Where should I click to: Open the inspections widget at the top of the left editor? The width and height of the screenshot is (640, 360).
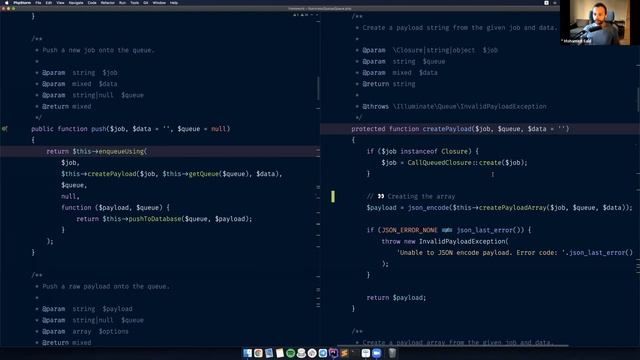coord(305,15)
